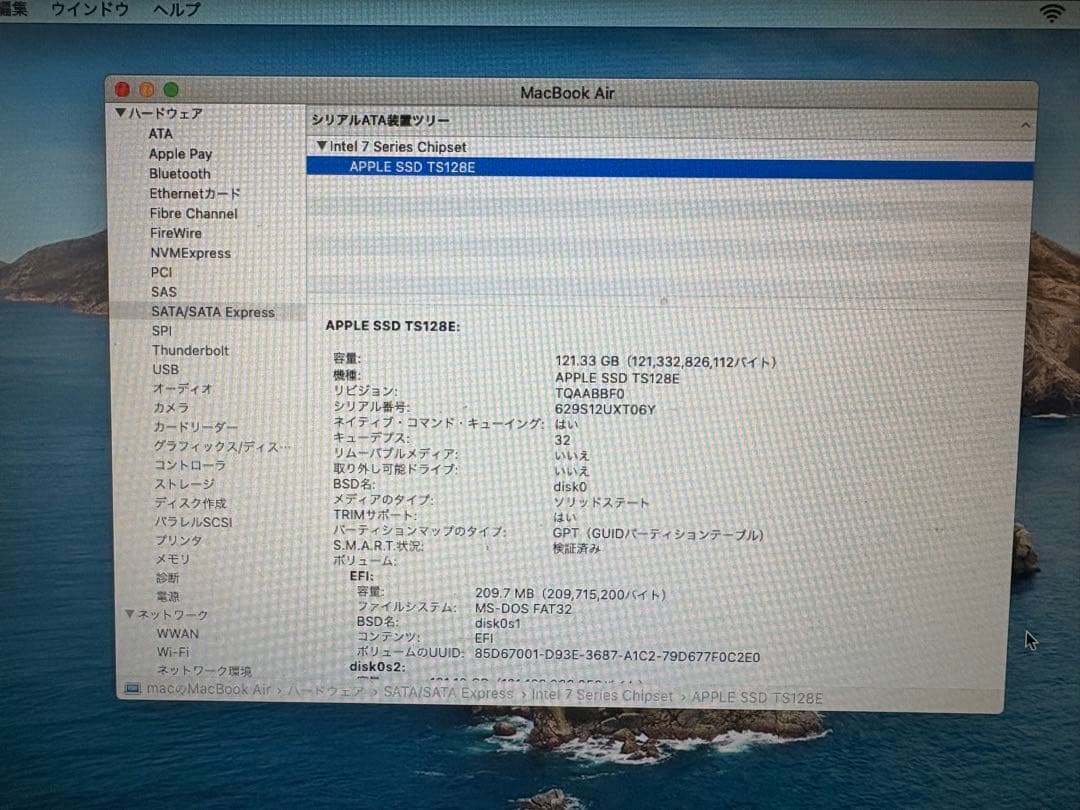Select PCI in the sidebar
This screenshot has height=810, width=1080.
[161, 272]
